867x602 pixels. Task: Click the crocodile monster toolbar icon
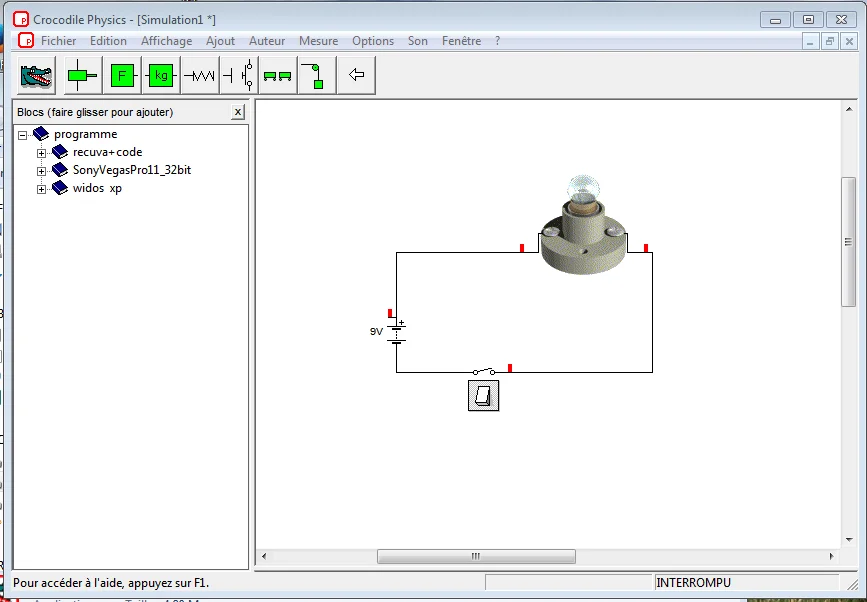(36, 76)
